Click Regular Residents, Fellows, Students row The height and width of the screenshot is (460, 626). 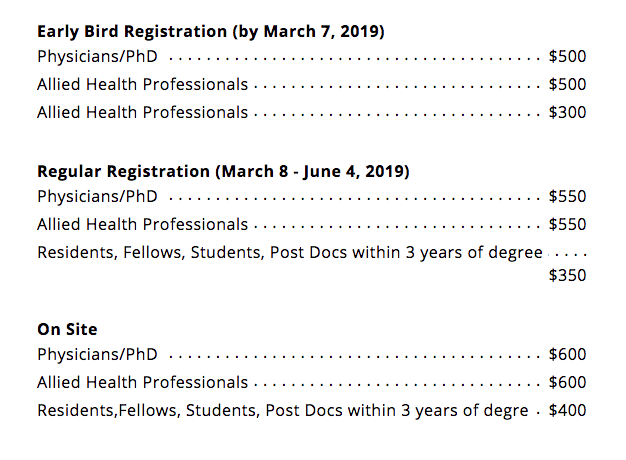[x=290, y=253]
